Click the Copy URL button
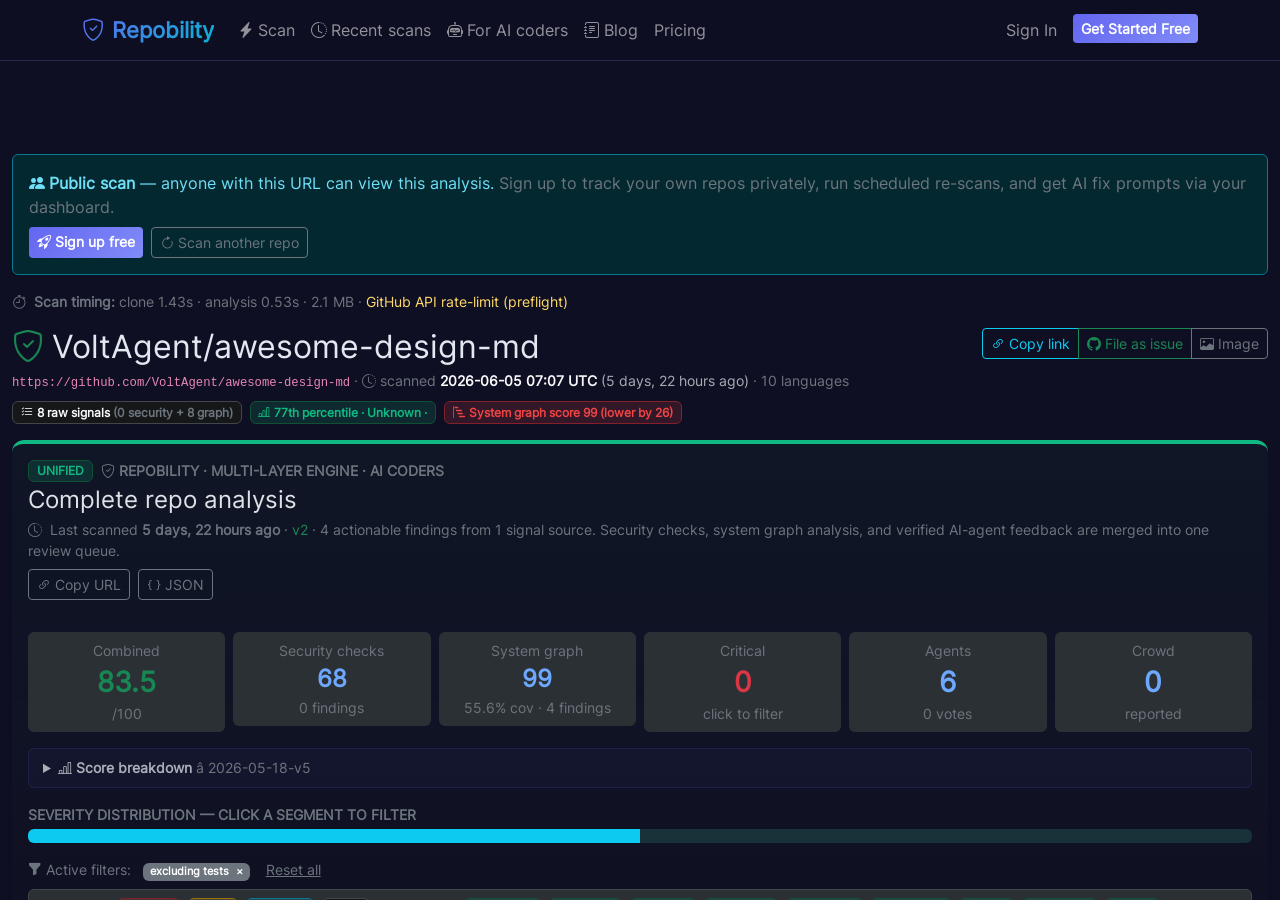This screenshot has width=1280, height=900. pyautogui.click(x=79, y=584)
